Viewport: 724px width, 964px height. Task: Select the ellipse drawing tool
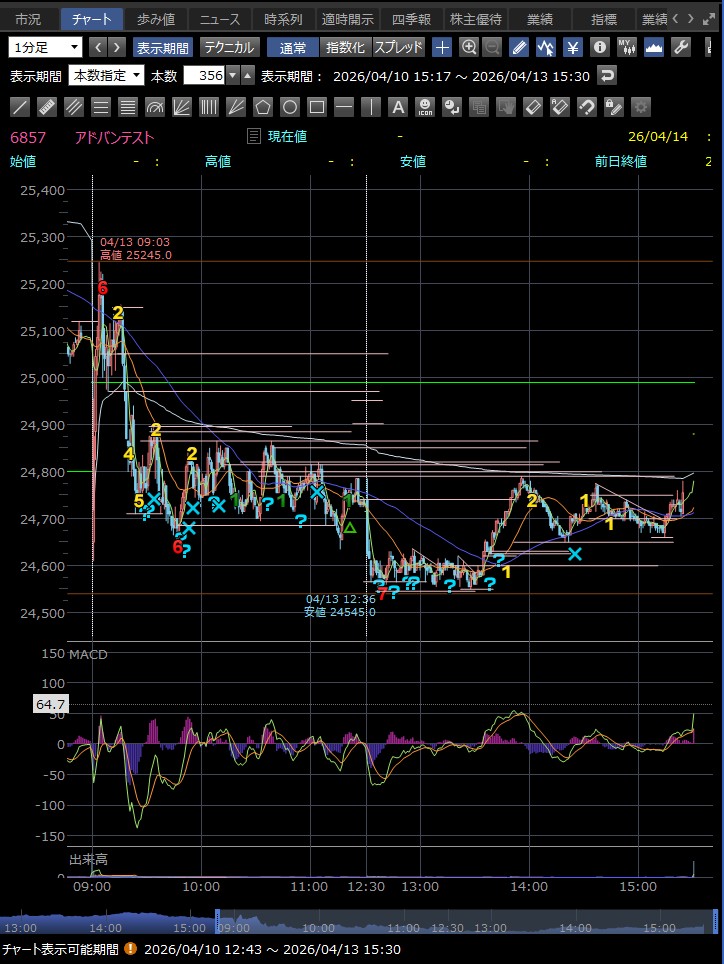[290, 107]
